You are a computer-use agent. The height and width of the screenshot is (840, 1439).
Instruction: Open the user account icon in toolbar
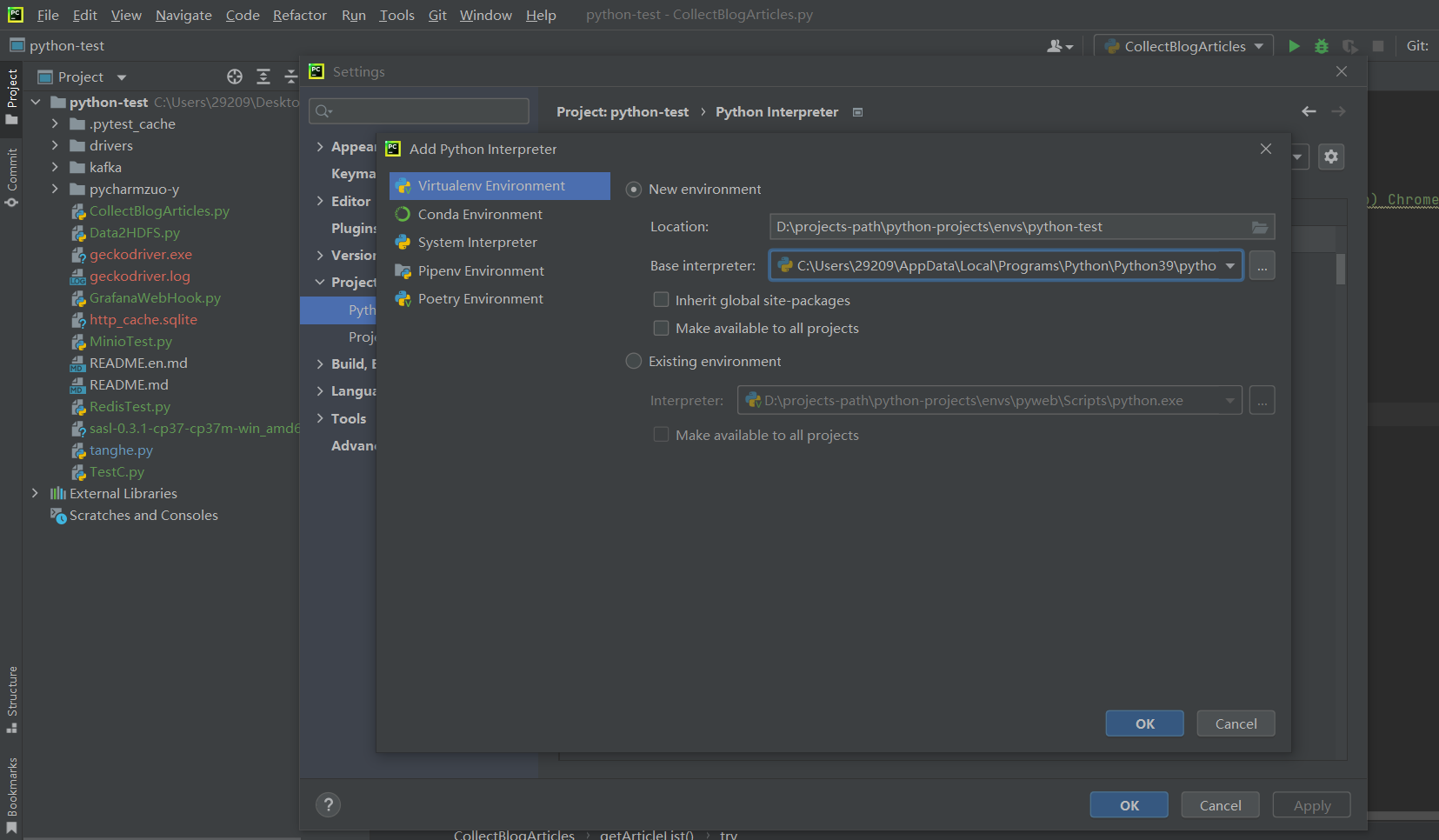click(x=1060, y=46)
